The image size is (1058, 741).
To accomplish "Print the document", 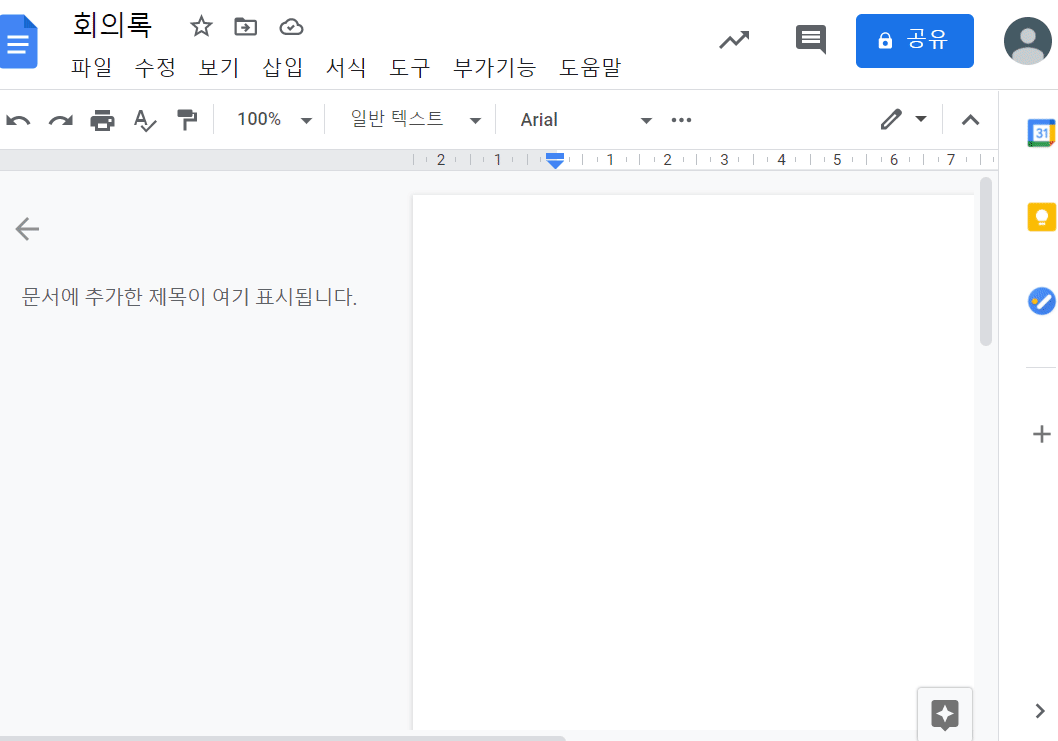I will point(103,120).
